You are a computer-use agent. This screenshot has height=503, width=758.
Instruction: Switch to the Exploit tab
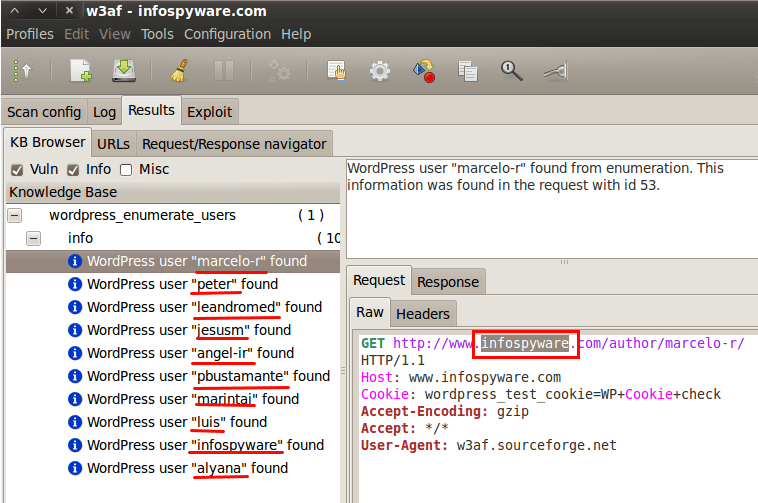click(210, 112)
